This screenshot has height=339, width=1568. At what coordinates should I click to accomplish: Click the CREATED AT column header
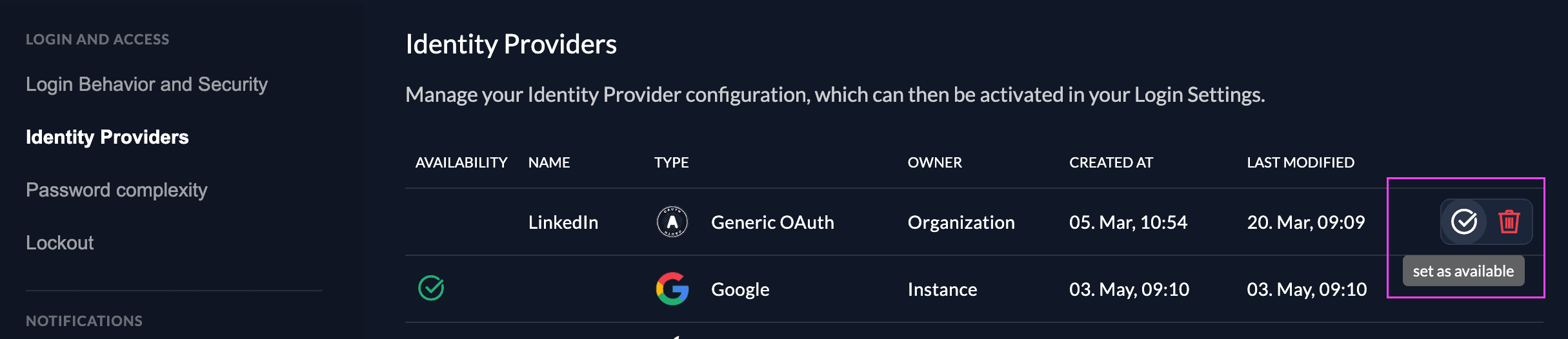[x=1111, y=162]
